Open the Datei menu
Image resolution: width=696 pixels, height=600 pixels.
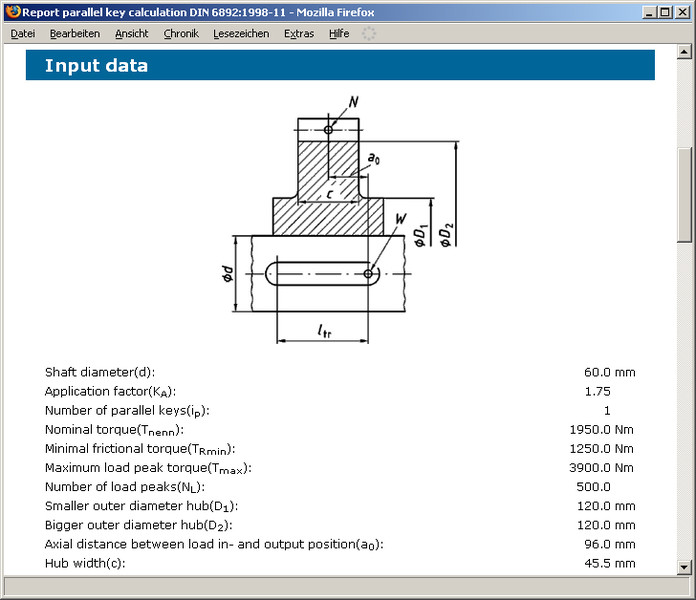click(22, 33)
